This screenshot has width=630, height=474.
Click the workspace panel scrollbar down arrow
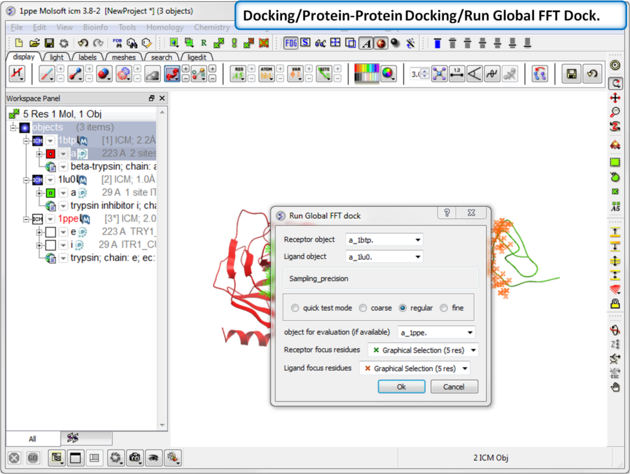162,425
